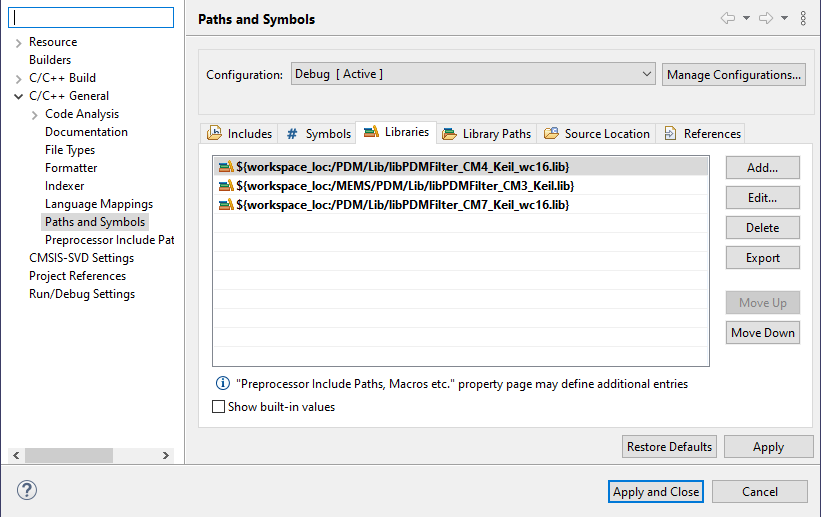
Task: Open the three-dot view menu icon
Action: [x=803, y=18]
